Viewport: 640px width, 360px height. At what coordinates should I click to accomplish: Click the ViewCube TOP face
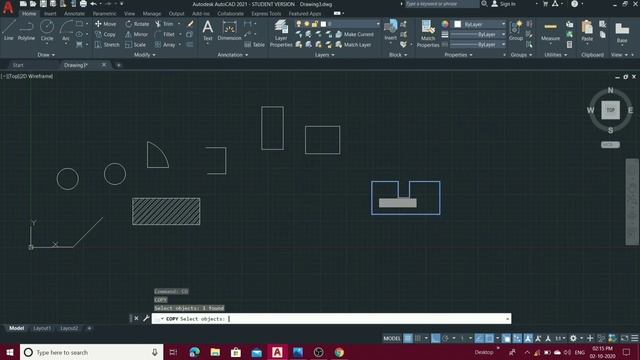pos(610,110)
